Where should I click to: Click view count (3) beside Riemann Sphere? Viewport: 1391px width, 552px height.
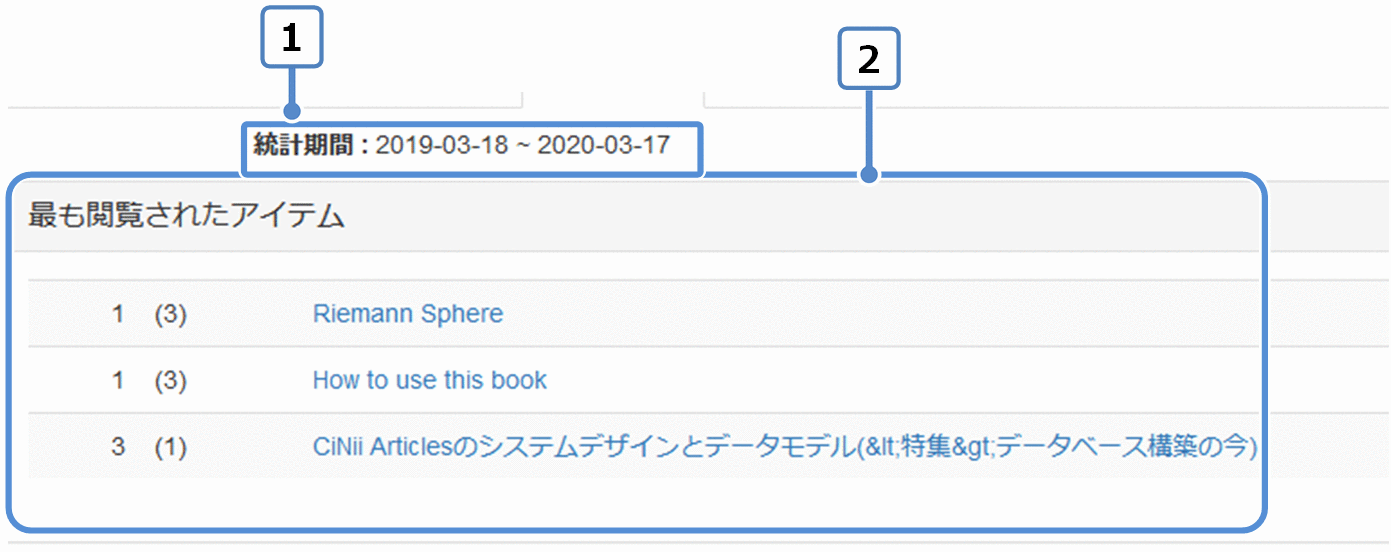click(x=171, y=314)
